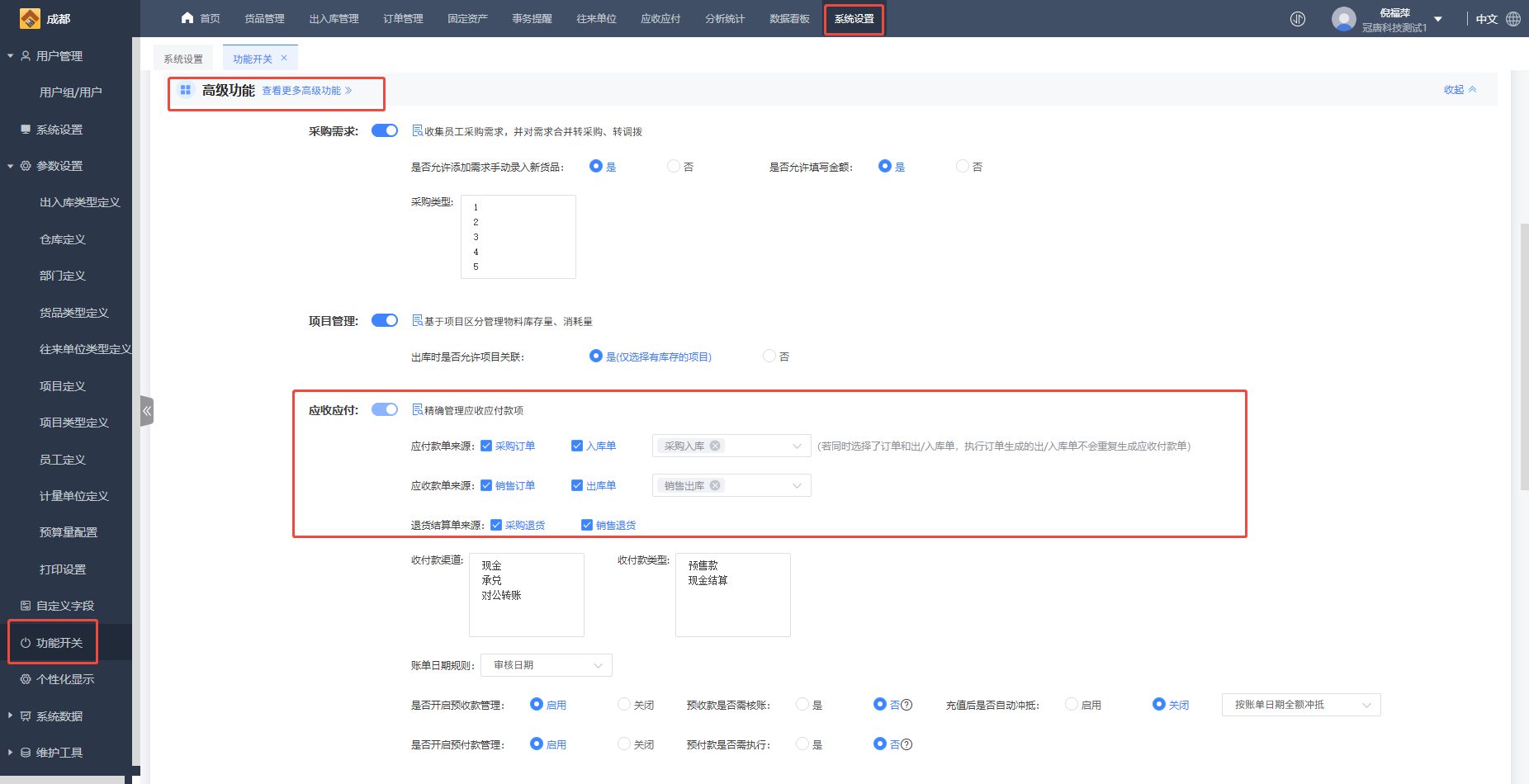The image size is (1529, 784).
Task: Click the home icon in top navigation
Action: (x=187, y=18)
